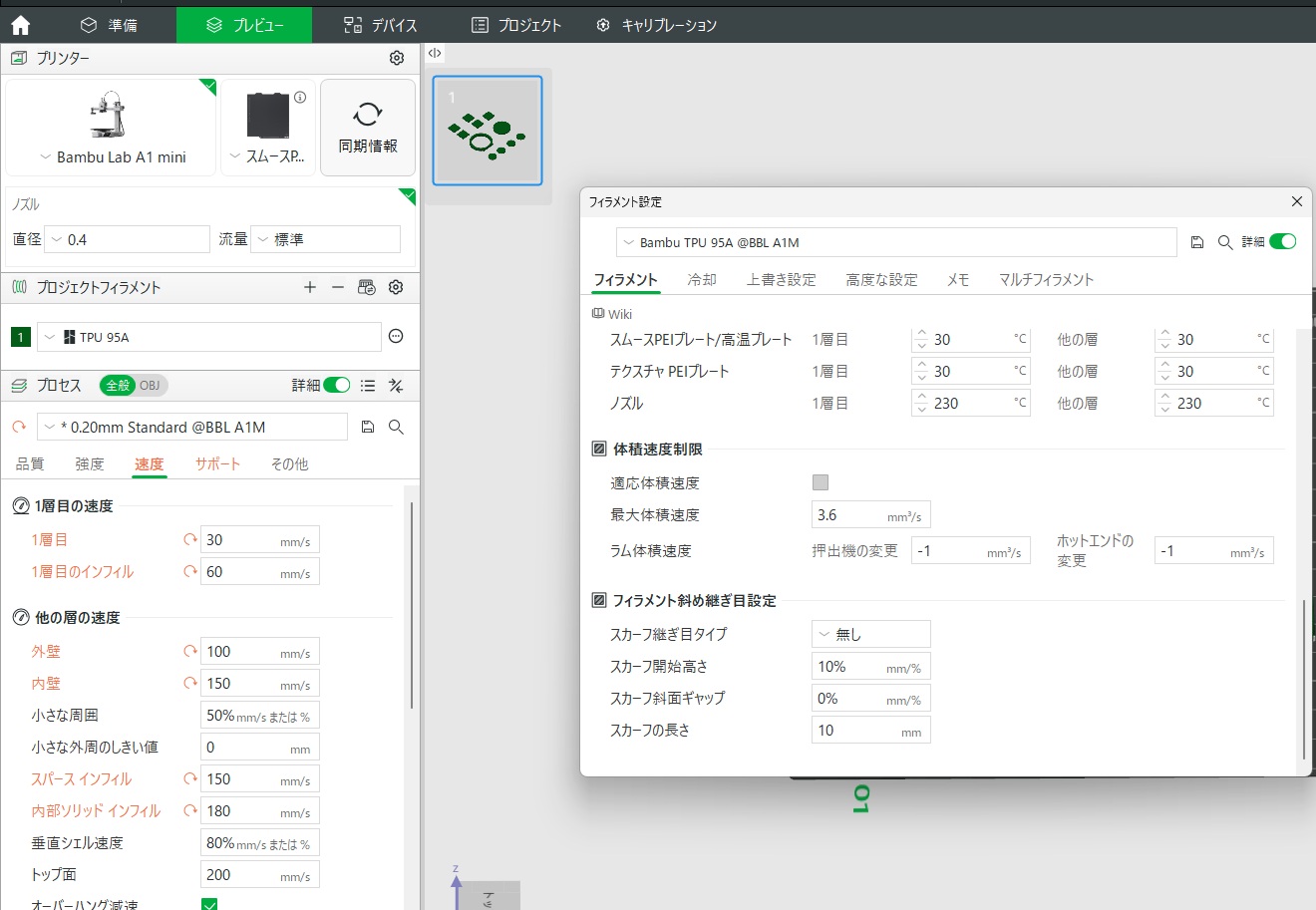Remove a filament with minus icon
The width and height of the screenshot is (1316, 910).
(338, 287)
